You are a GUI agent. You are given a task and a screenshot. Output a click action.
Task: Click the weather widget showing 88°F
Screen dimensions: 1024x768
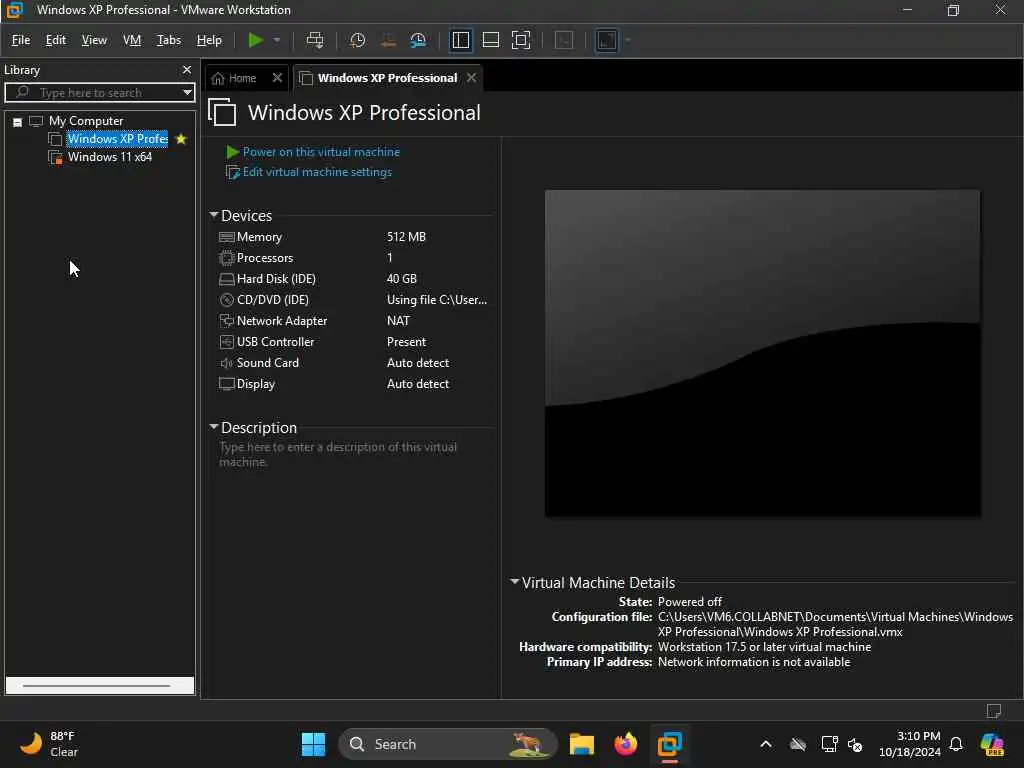pos(49,744)
